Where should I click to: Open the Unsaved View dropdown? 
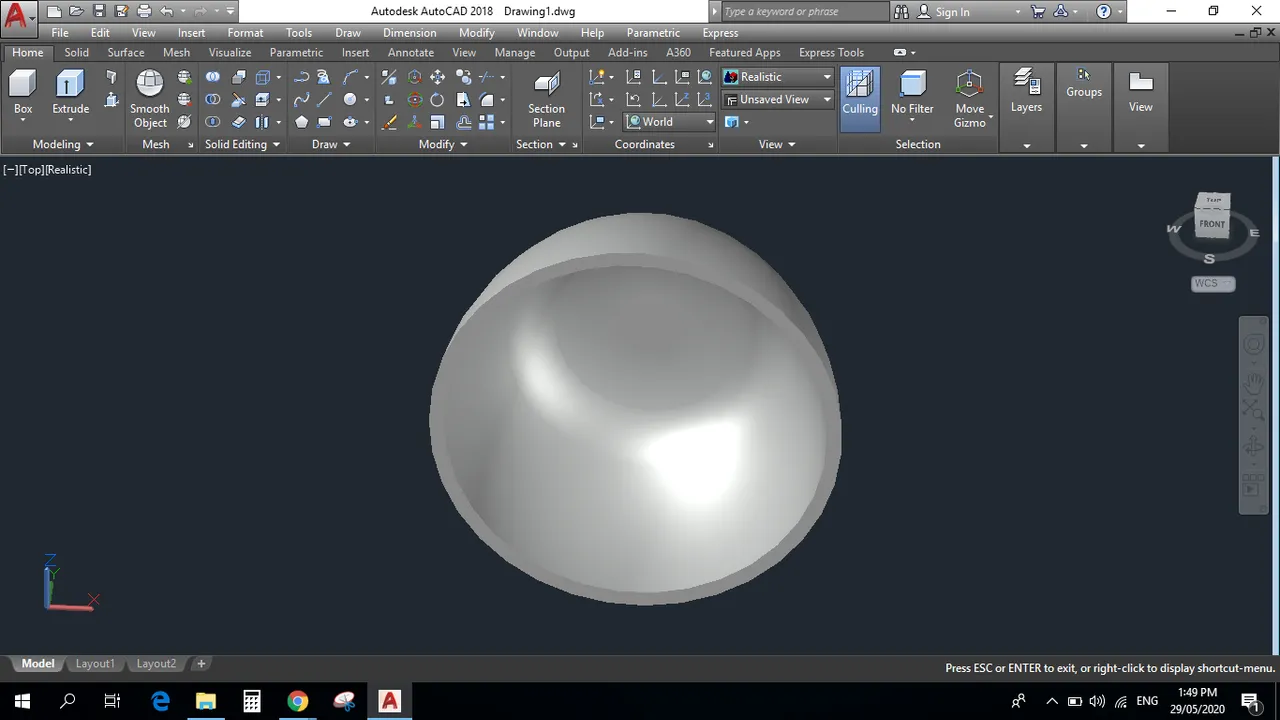point(777,100)
